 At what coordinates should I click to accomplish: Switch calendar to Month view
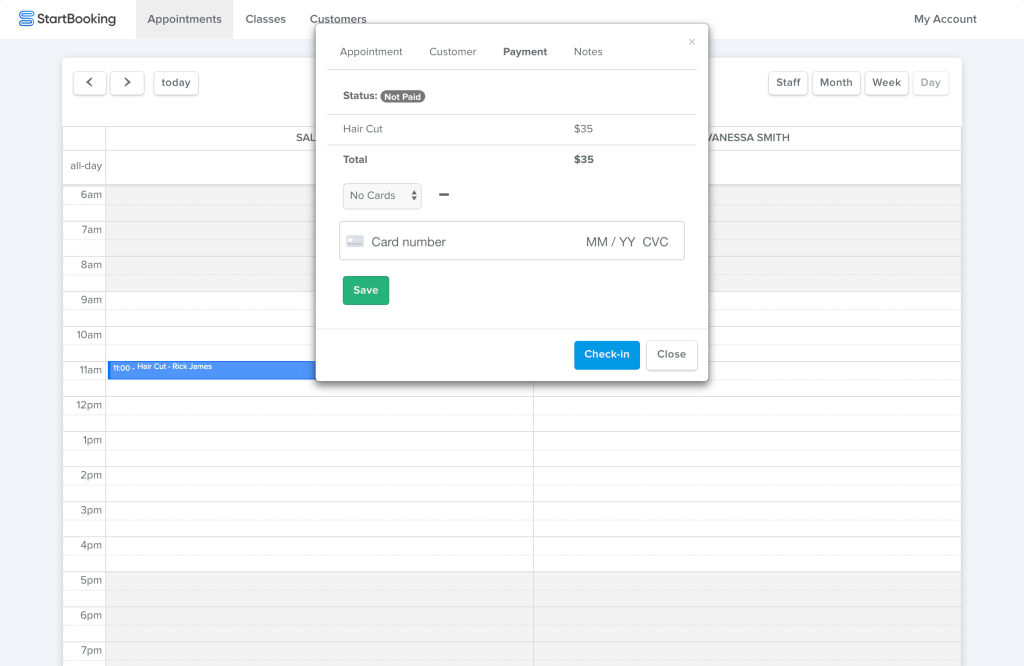coord(836,83)
